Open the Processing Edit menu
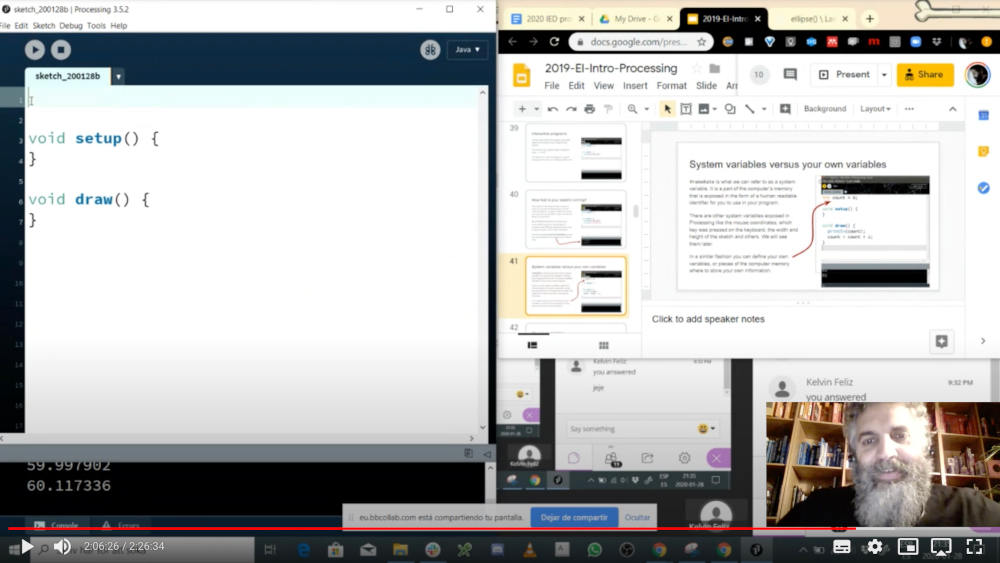This screenshot has width=1000, height=563. click(21, 26)
